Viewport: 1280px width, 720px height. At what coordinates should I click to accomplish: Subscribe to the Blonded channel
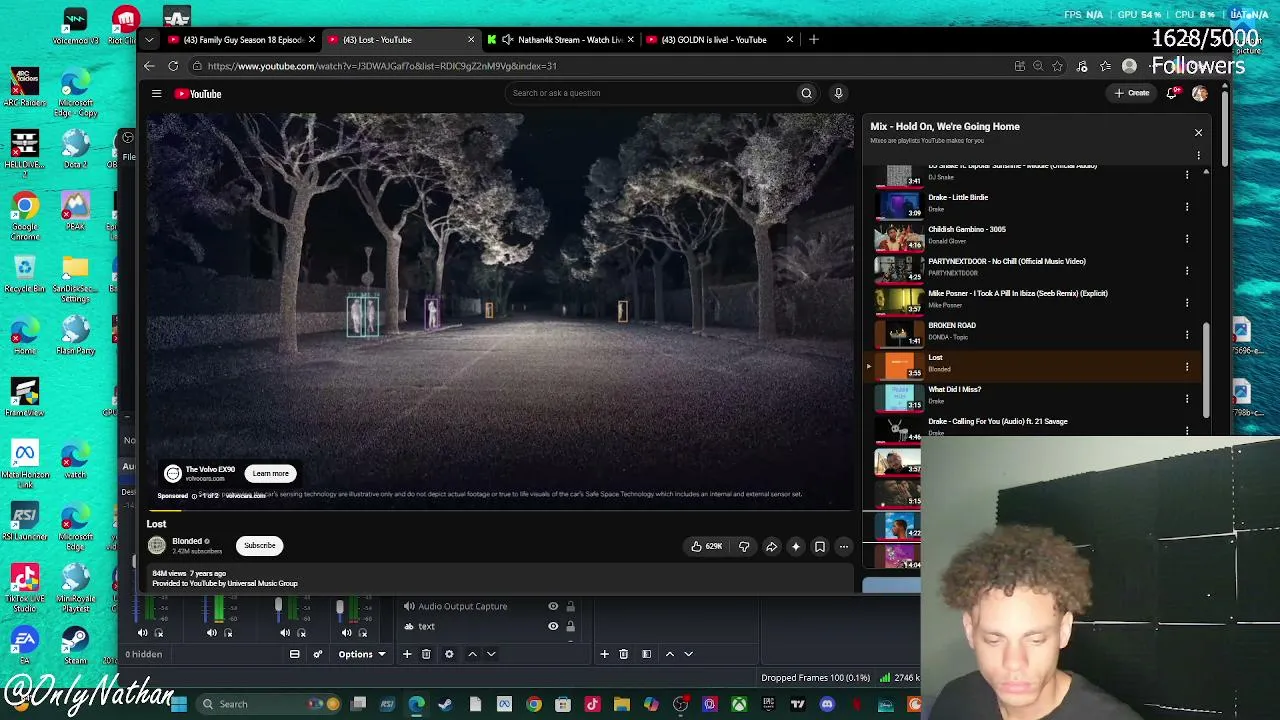(259, 546)
